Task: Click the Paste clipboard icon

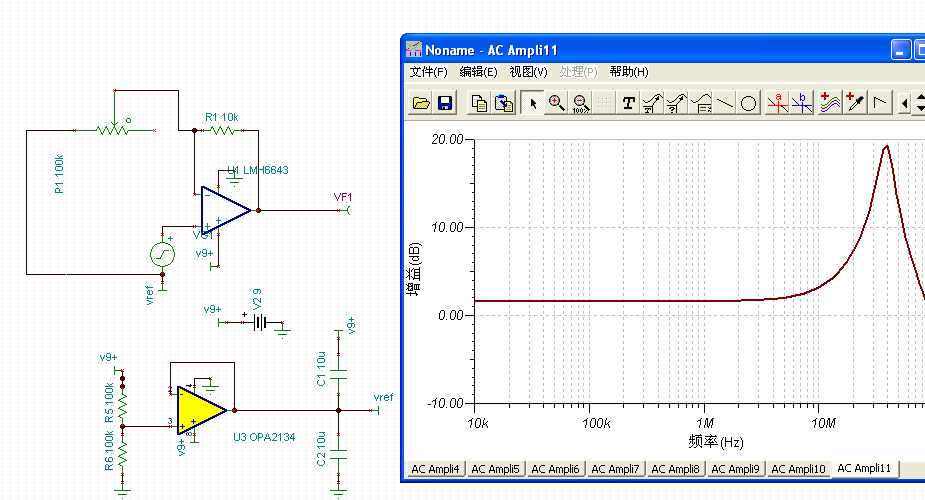Action: [x=504, y=103]
